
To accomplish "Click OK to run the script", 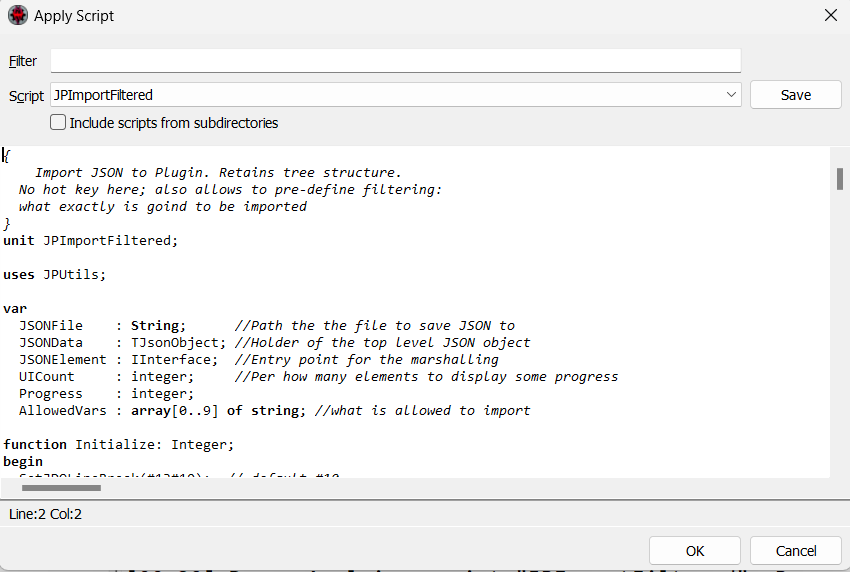I will point(694,551).
